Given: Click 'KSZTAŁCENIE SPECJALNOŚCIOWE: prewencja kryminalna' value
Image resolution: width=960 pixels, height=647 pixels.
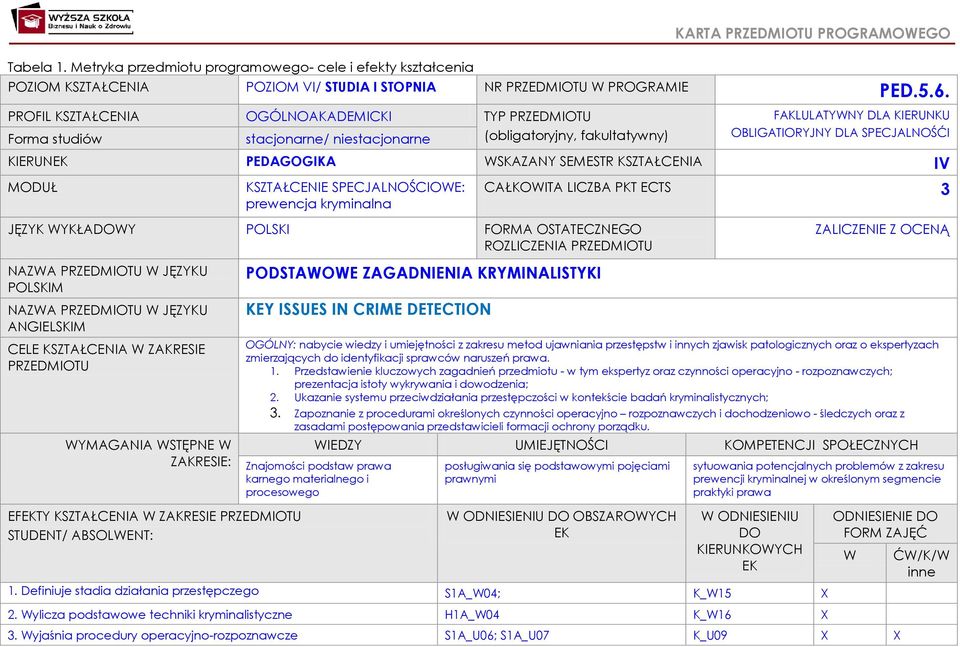Looking at the screenshot, I should (x=355, y=195).
